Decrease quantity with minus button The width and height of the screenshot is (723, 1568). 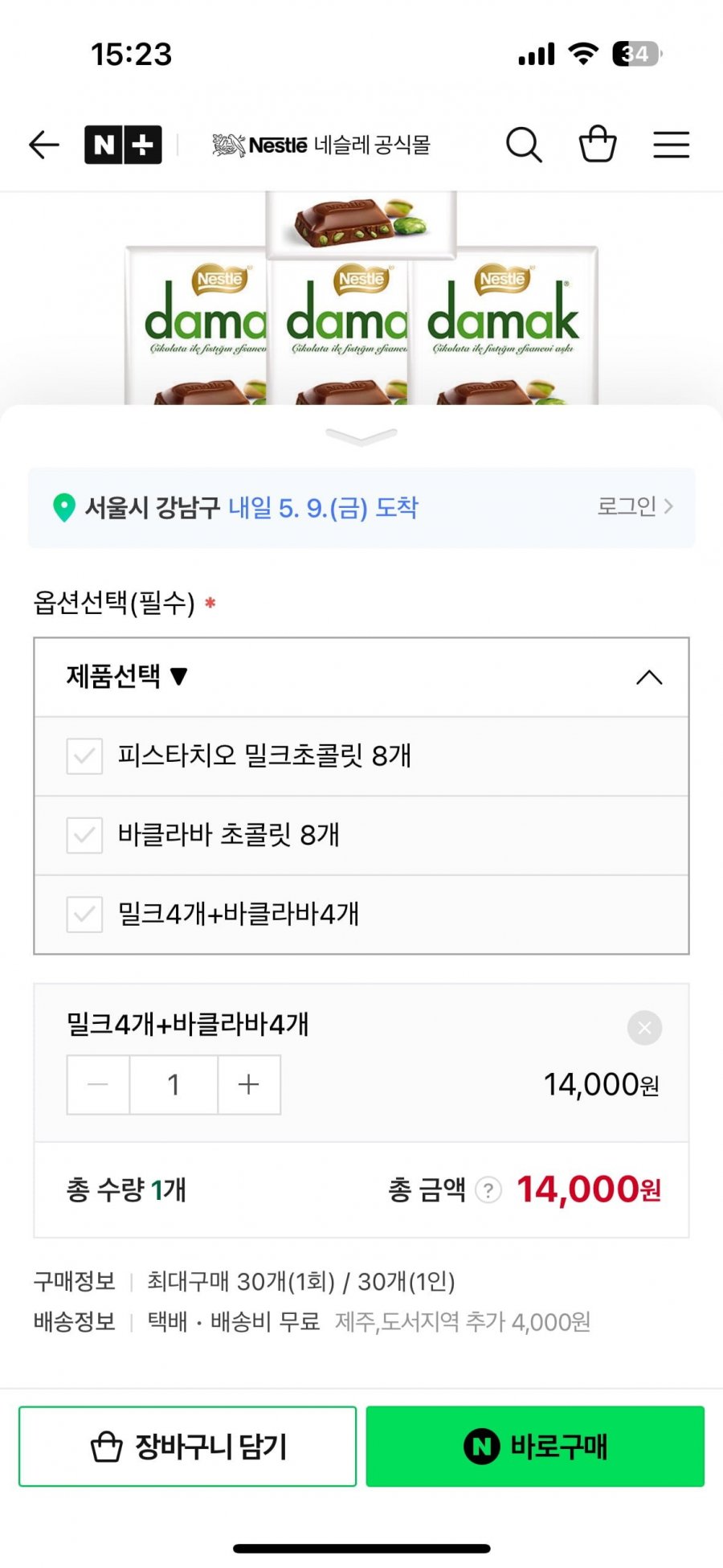(x=98, y=1085)
